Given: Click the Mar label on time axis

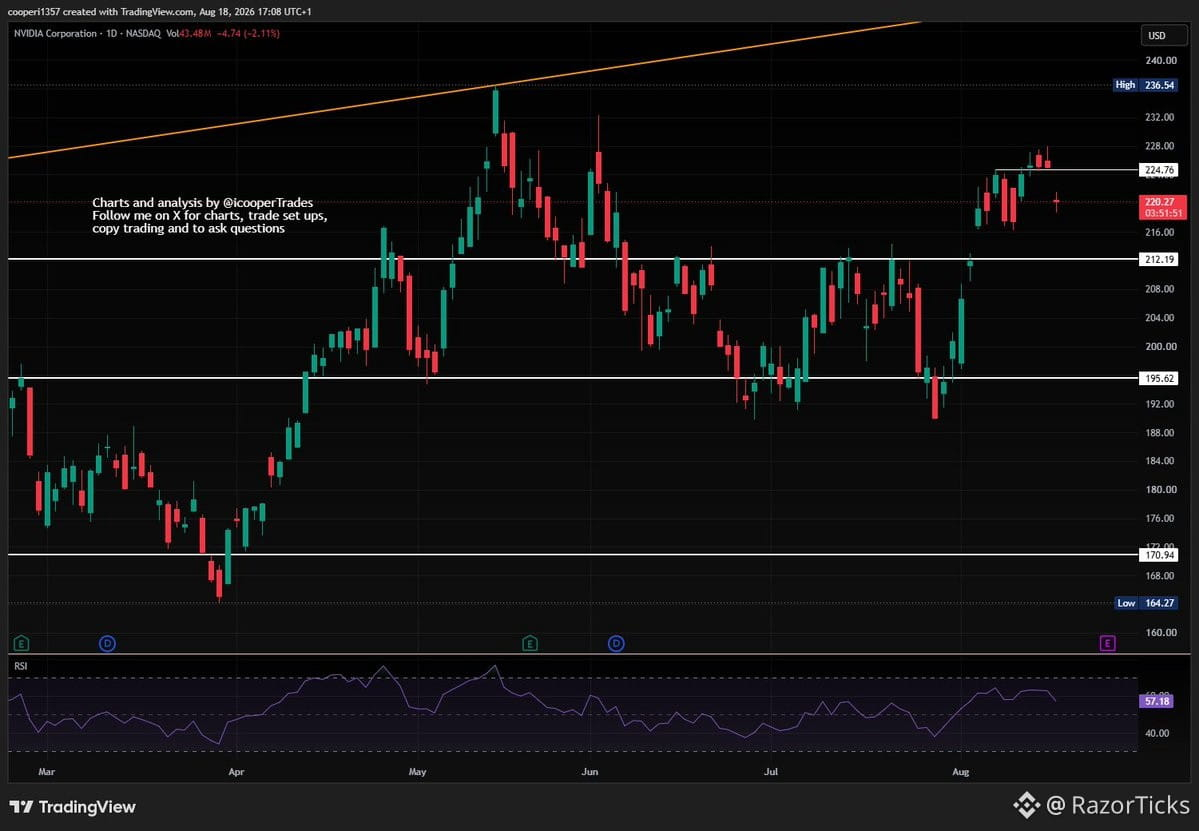Looking at the screenshot, I should point(47,771).
